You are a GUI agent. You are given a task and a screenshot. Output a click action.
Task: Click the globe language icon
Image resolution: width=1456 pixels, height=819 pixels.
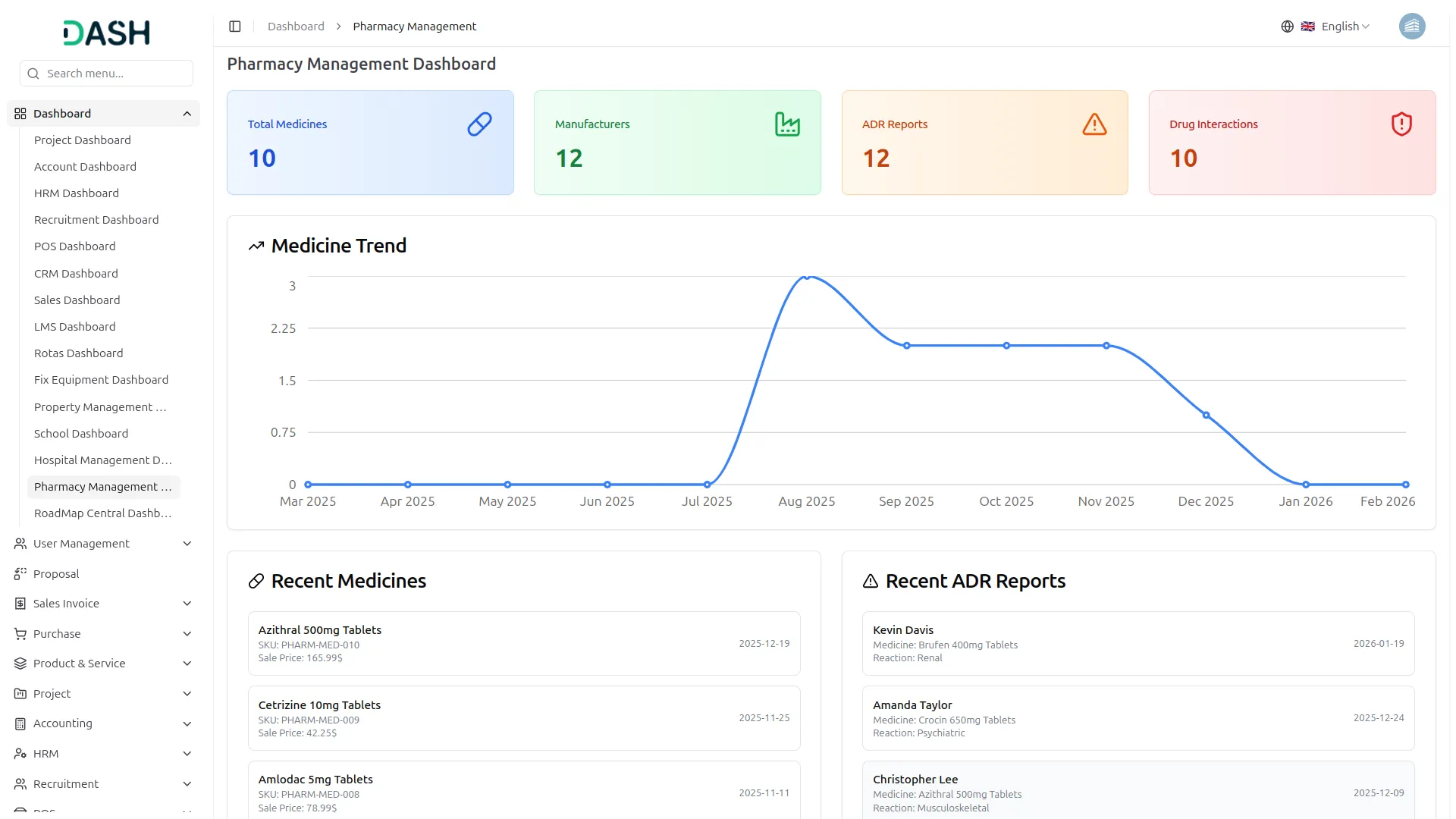1287,27
